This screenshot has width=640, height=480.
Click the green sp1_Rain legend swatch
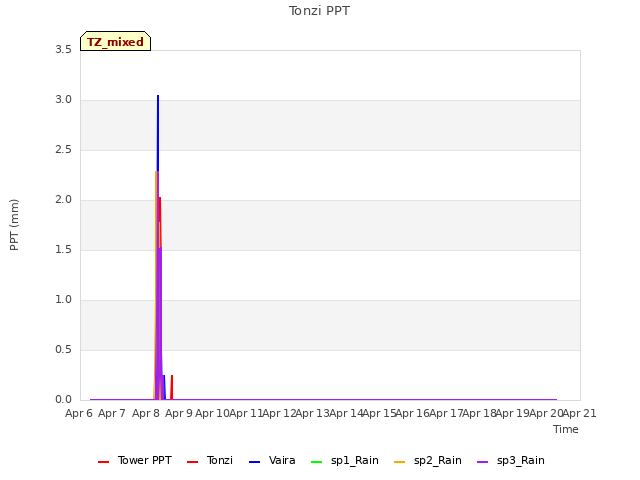316,462
